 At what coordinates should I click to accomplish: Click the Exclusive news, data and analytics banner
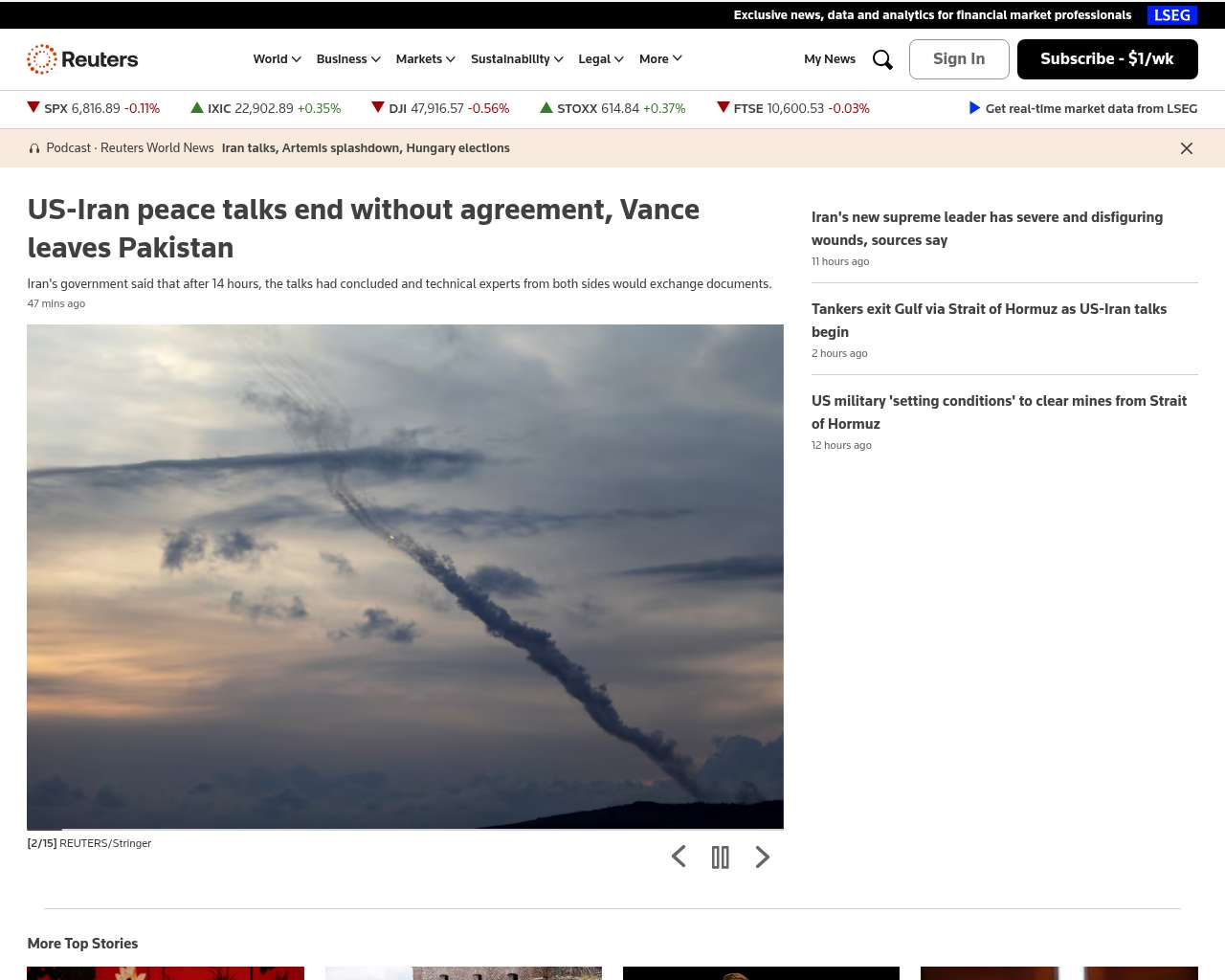(932, 15)
